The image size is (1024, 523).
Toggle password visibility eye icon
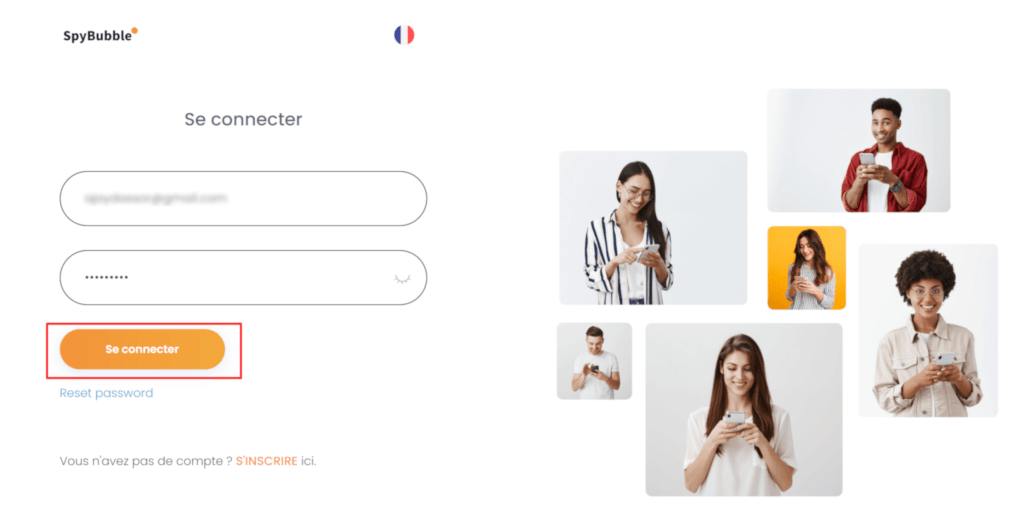pos(402,279)
